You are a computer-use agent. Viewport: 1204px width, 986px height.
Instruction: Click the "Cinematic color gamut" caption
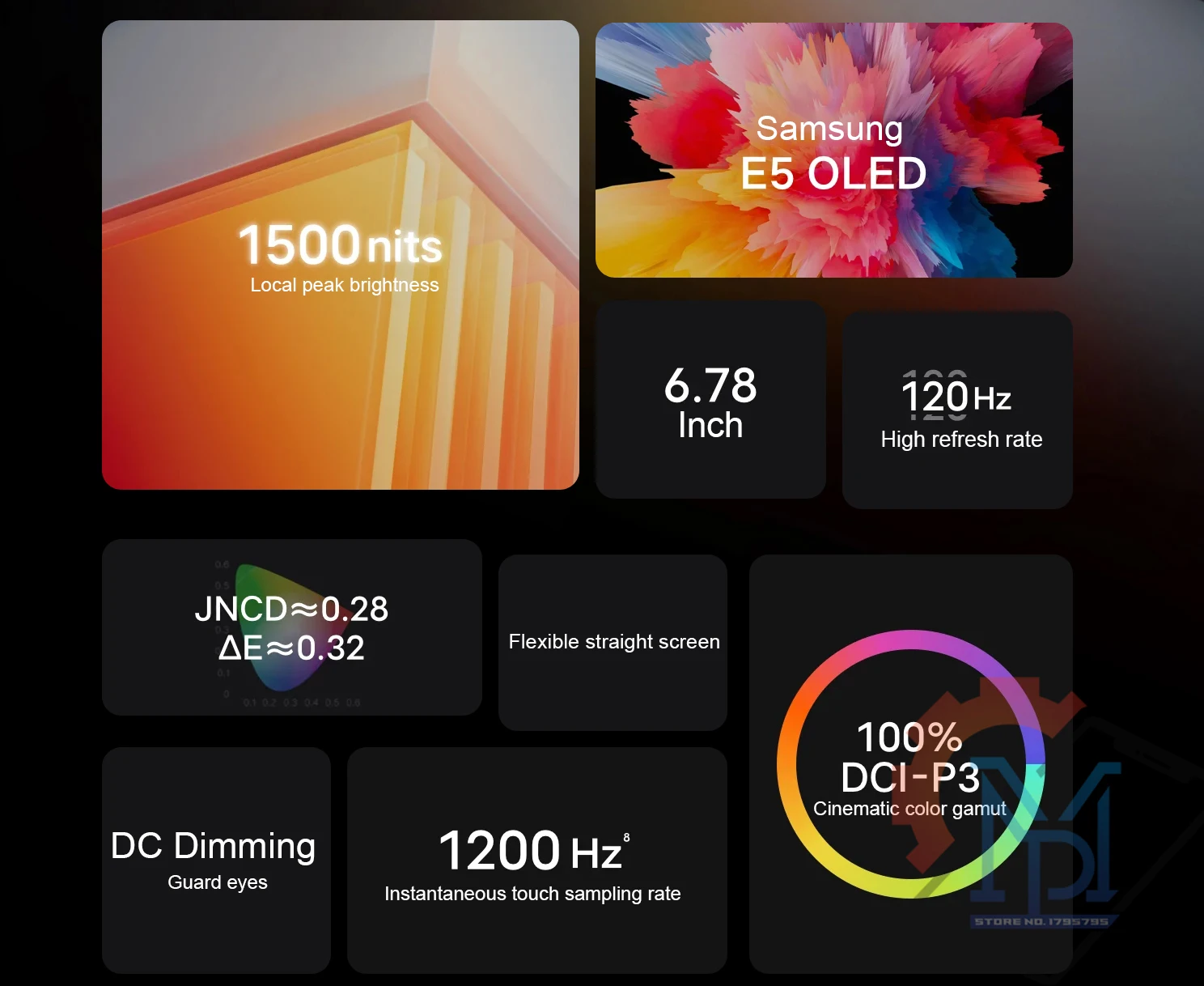(x=909, y=809)
